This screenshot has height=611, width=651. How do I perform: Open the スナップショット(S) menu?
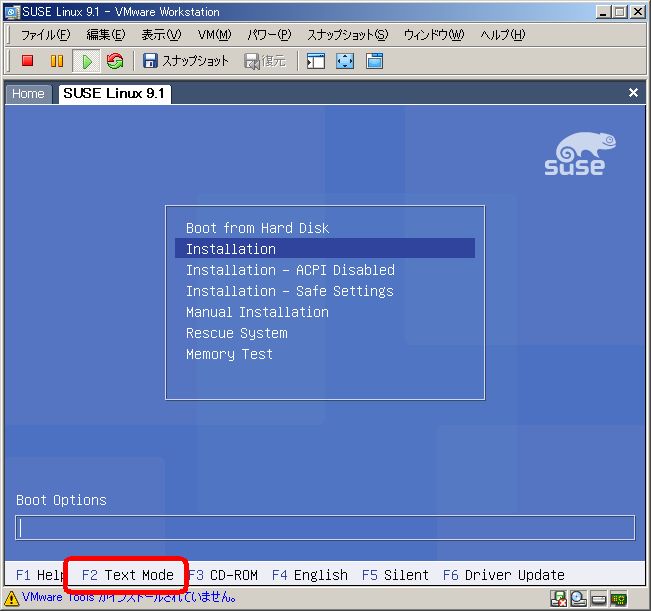point(347,35)
